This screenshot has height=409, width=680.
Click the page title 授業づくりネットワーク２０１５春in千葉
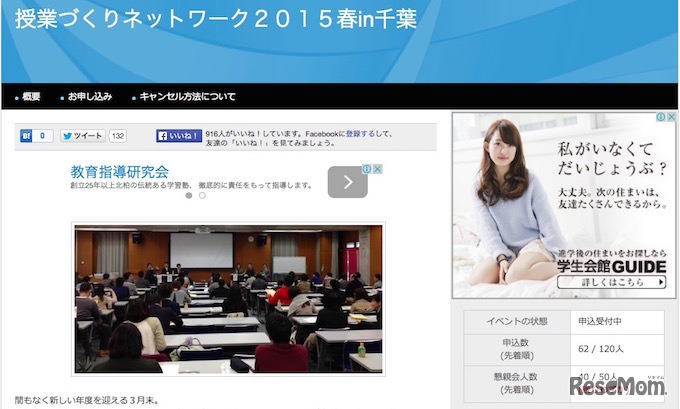216,19
